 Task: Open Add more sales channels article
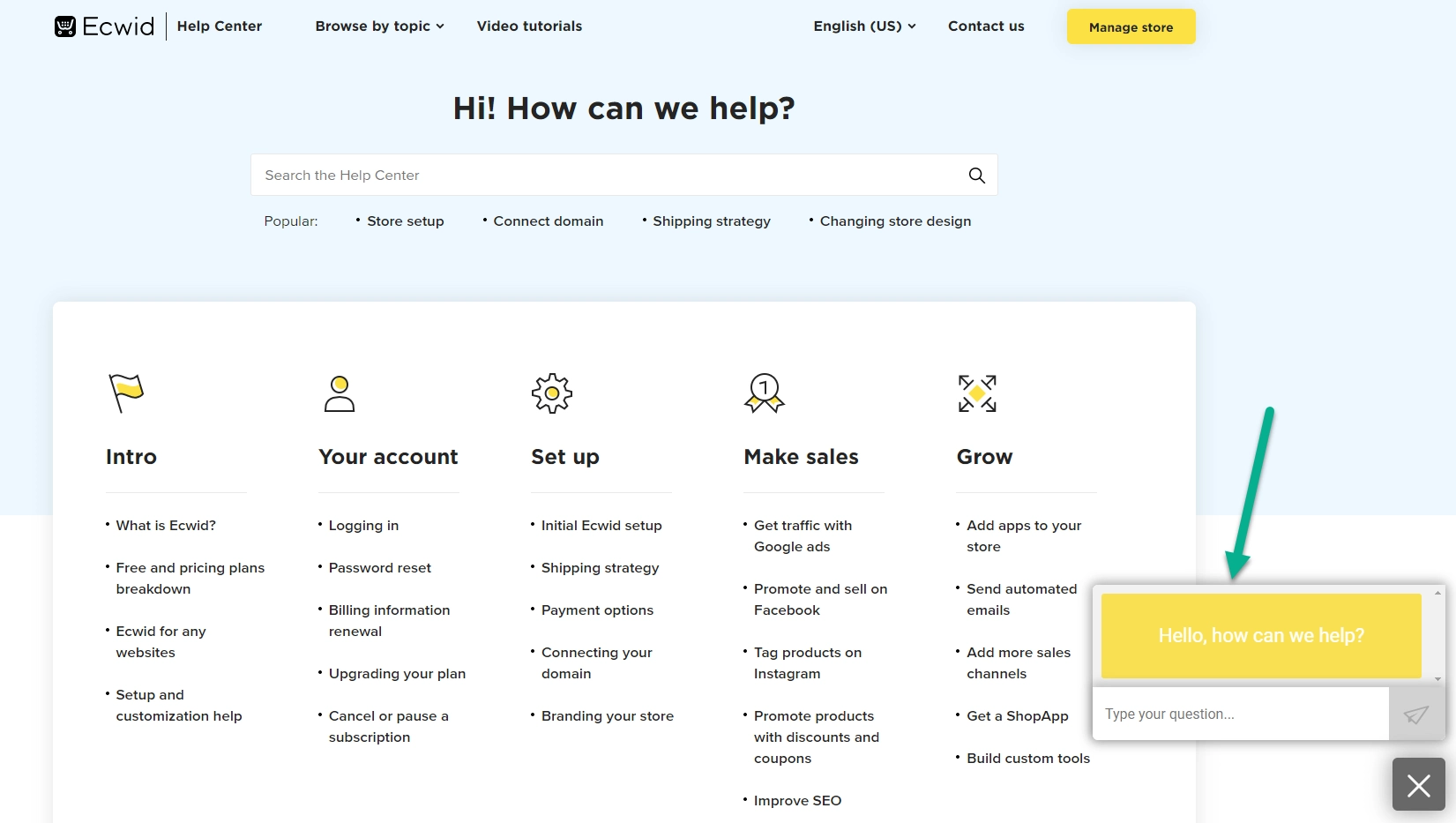tap(1019, 663)
